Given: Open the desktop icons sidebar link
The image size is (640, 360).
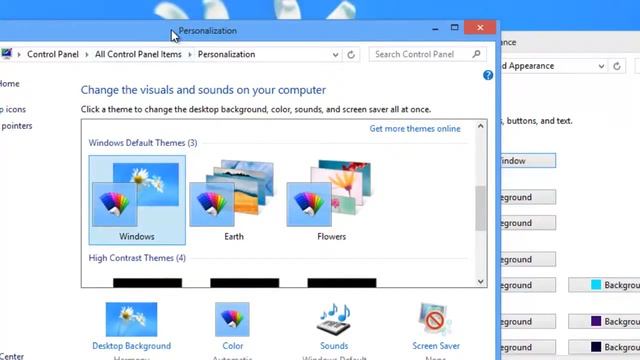Looking at the screenshot, I should 13,109.
